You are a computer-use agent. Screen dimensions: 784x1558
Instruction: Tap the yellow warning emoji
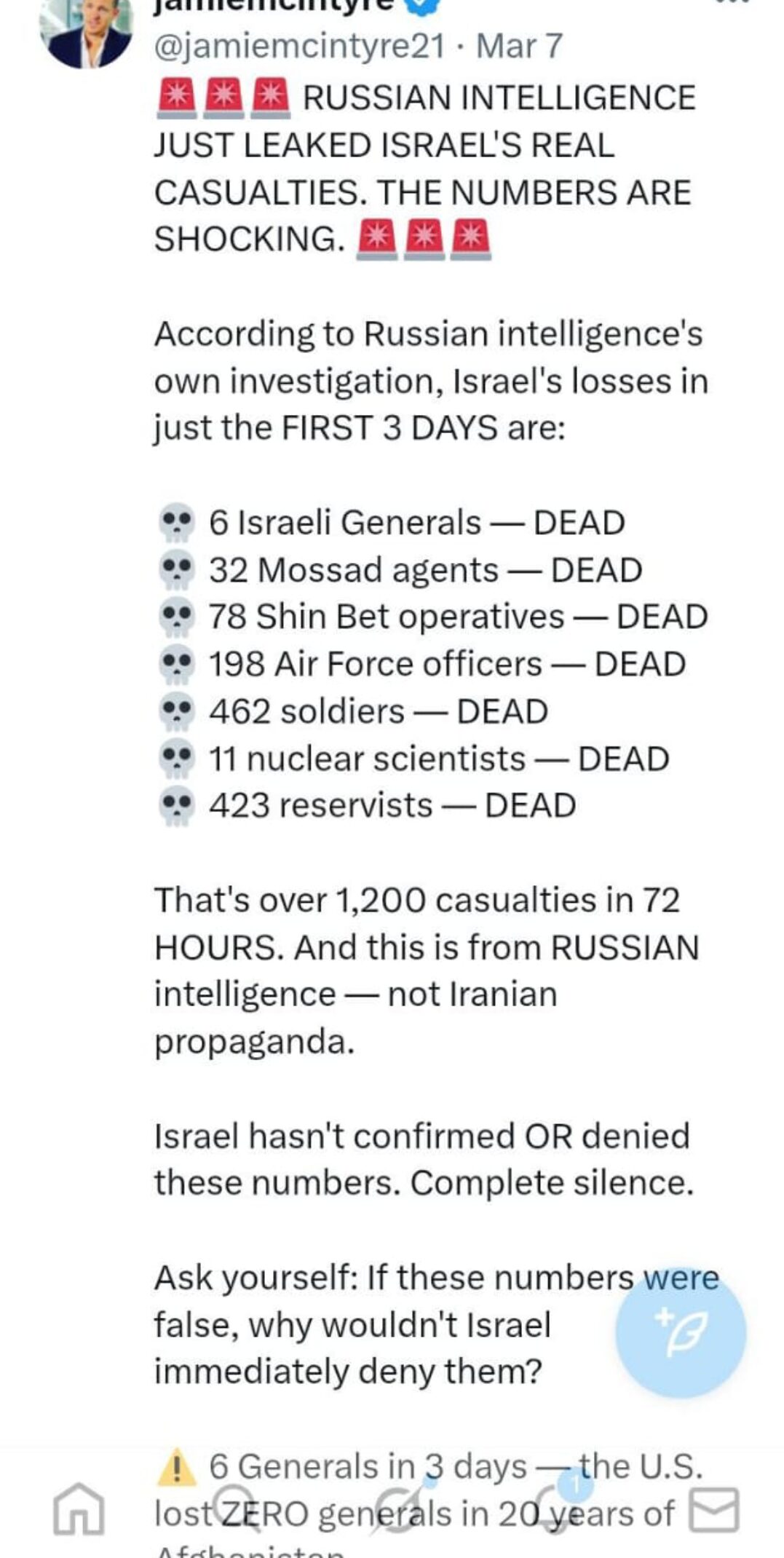176,1466
